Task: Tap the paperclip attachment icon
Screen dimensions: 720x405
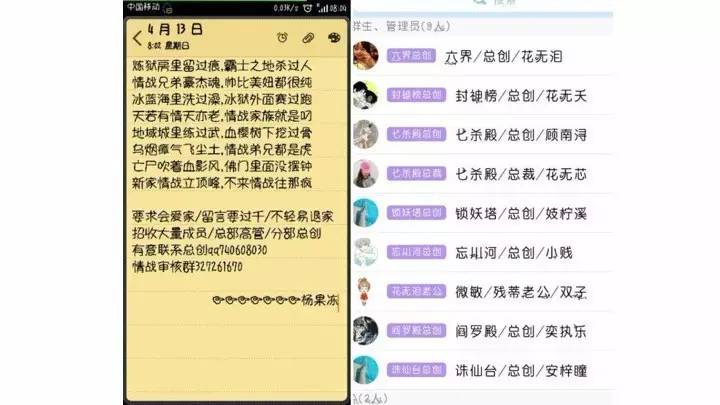Action: point(308,38)
